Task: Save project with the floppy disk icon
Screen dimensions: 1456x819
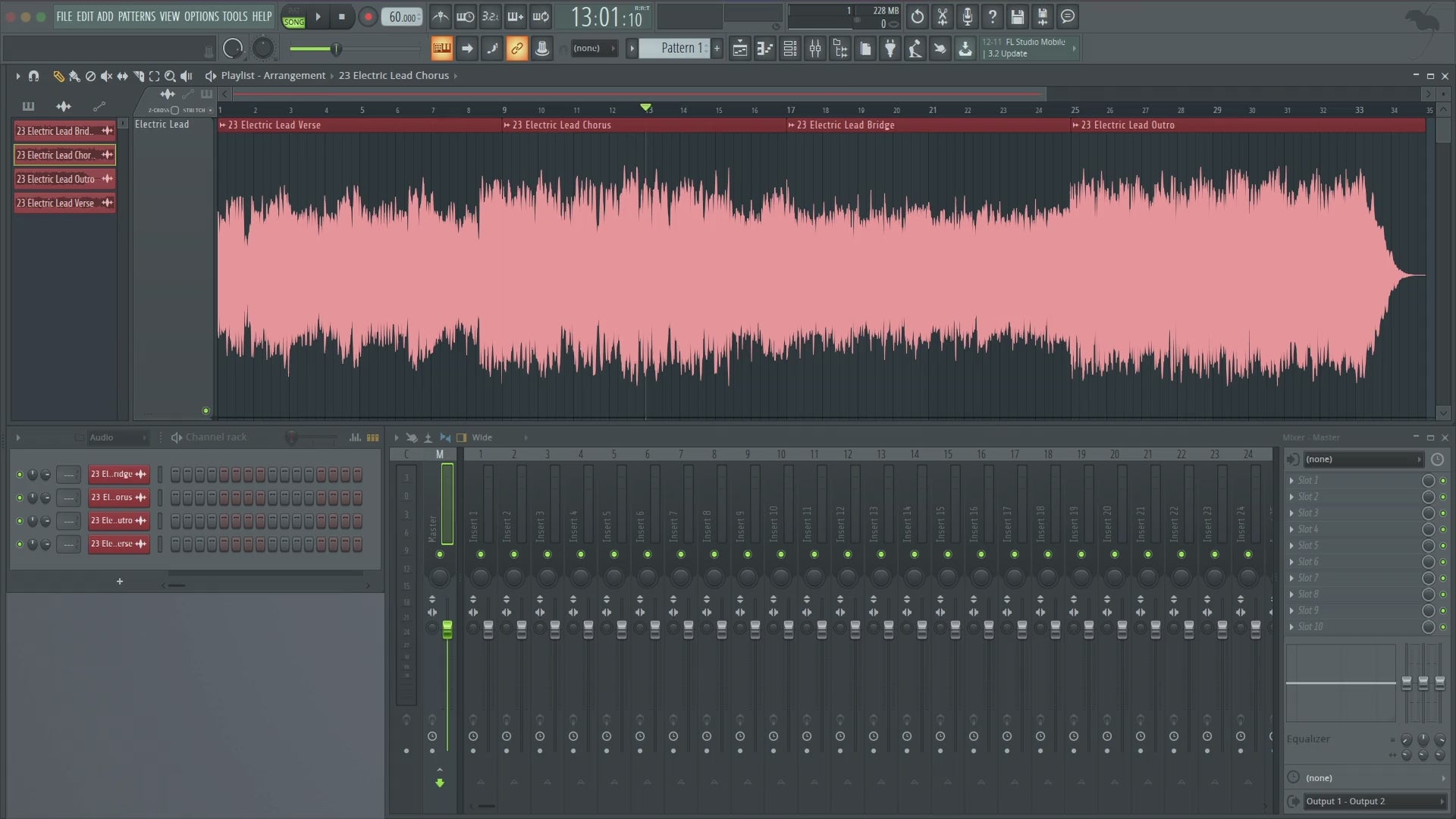Action: point(1018,17)
